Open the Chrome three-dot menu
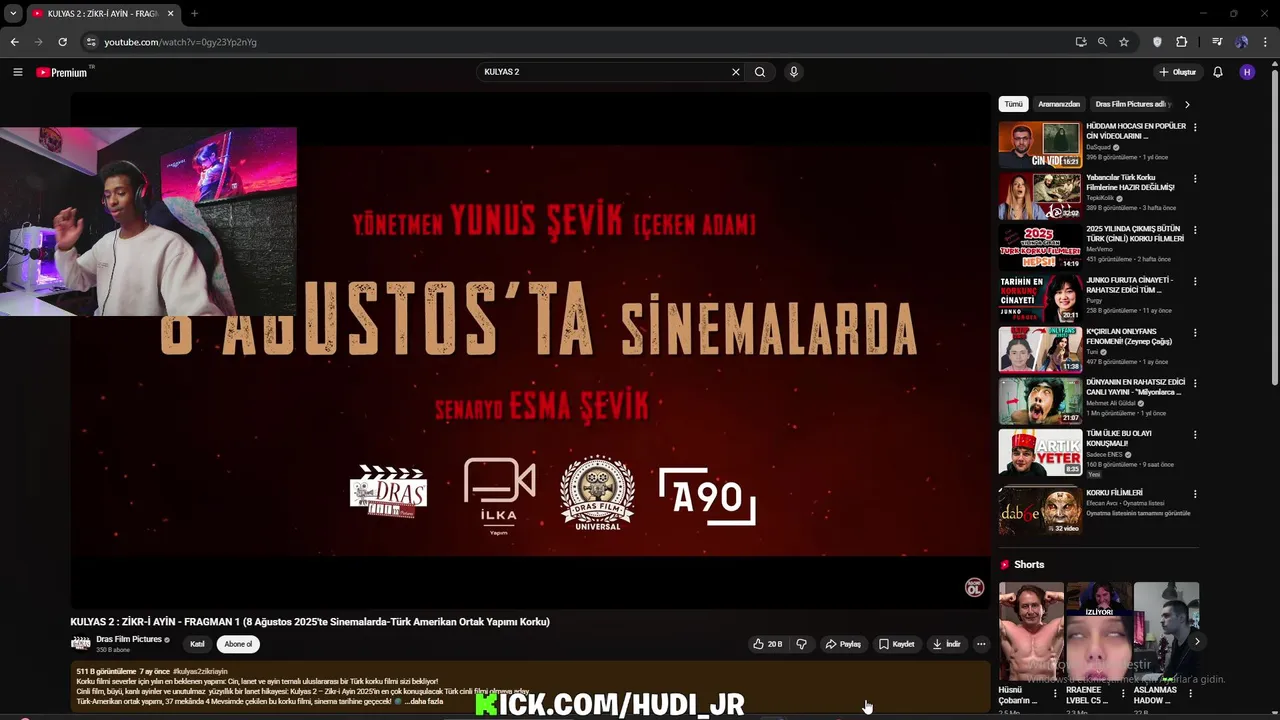Screen dimensions: 1280x720 tap(1265, 42)
